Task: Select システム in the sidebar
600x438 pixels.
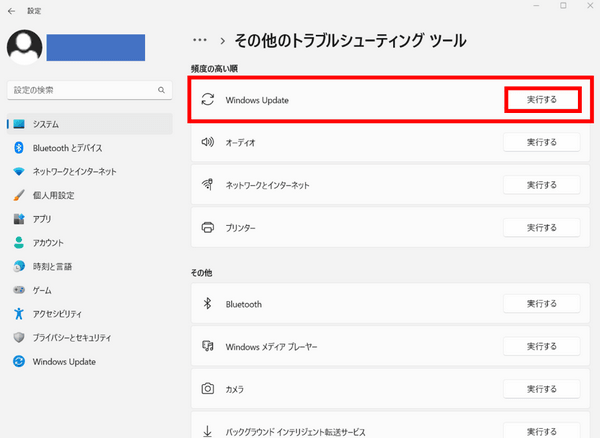Action: [x=90, y=124]
